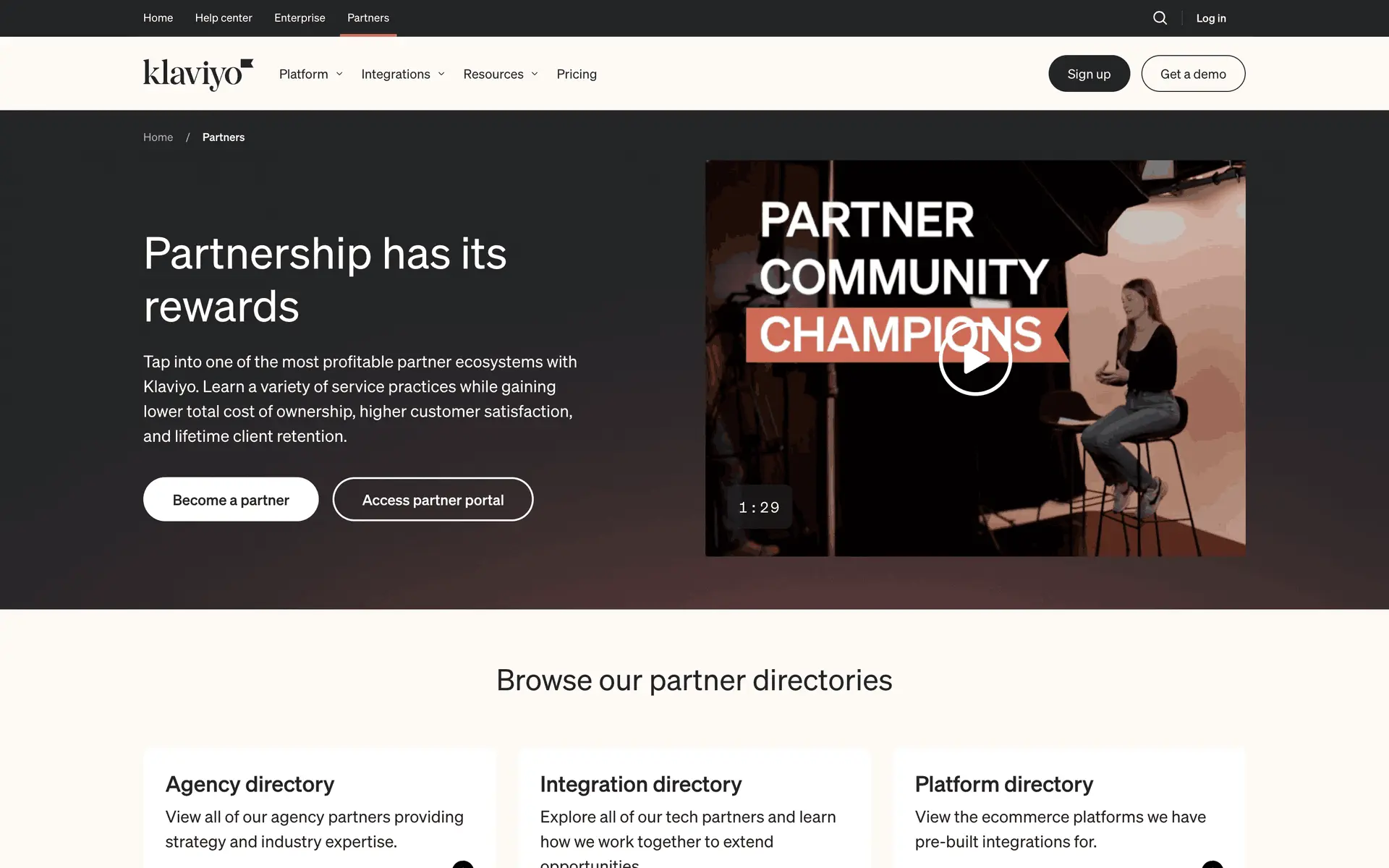Click the Get a demo button

click(1193, 74)
